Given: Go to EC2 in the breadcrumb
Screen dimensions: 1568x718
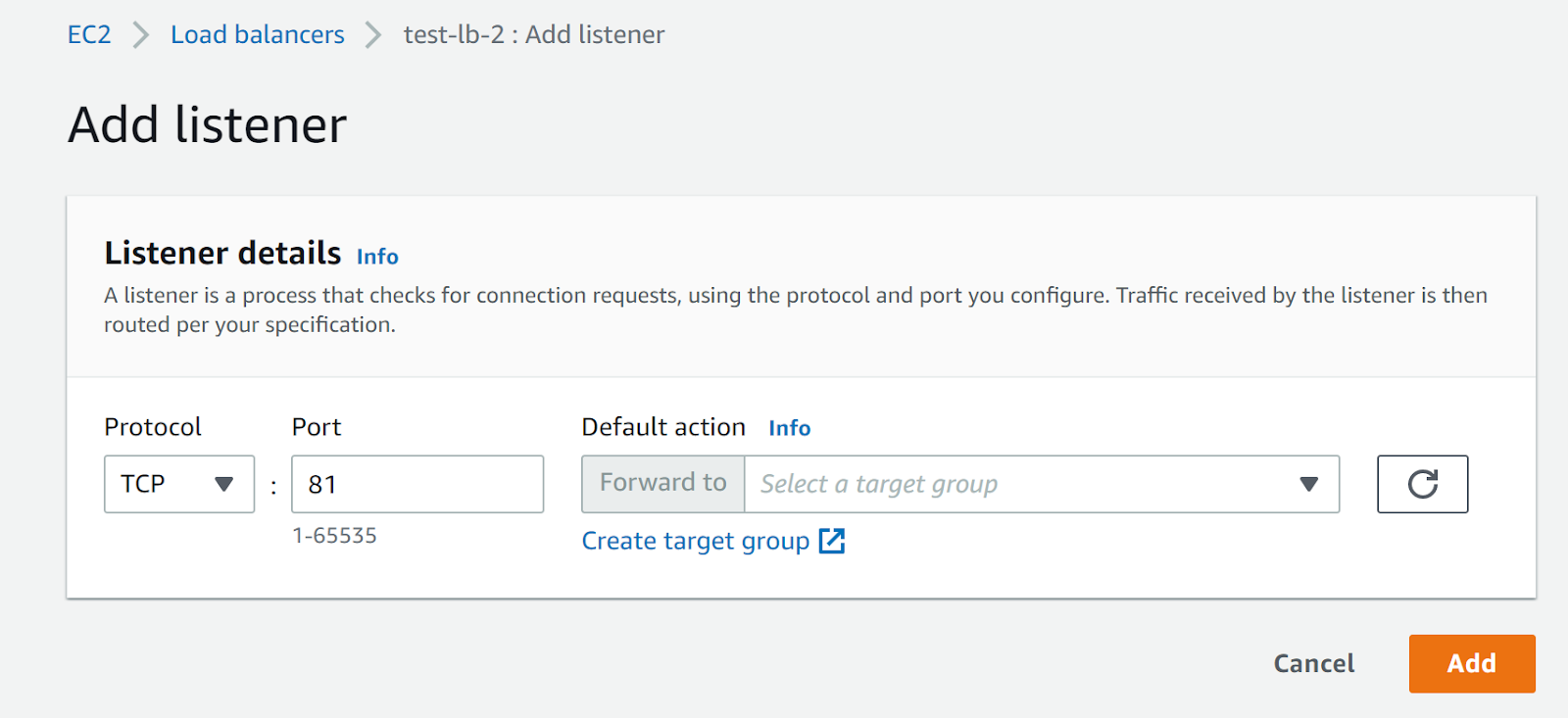Looking at the screenshot, I should click(89, 35).
